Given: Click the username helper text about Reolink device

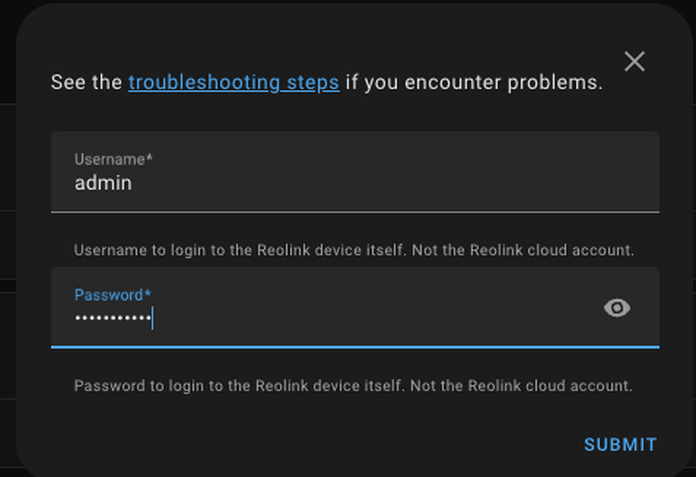Looking at the screenshot, I should point(354,250).
